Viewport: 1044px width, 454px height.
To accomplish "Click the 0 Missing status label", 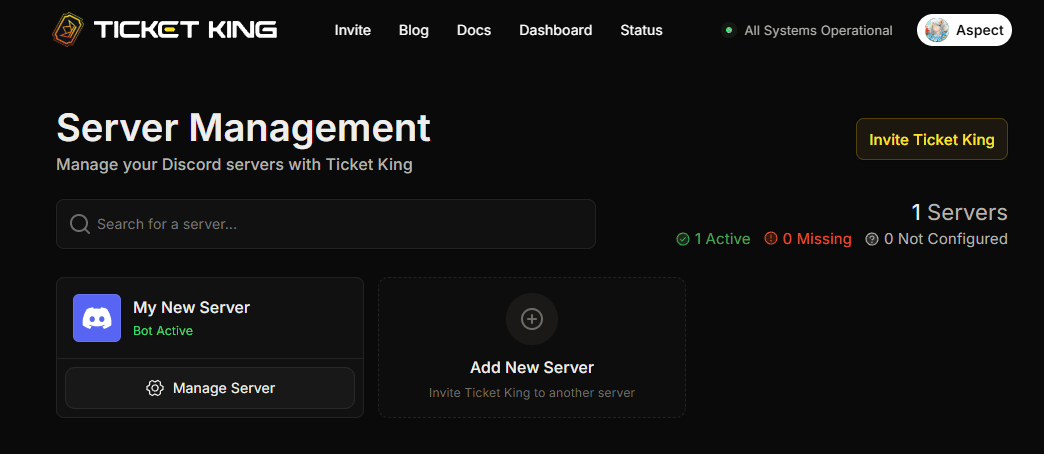I will [817, 239].
